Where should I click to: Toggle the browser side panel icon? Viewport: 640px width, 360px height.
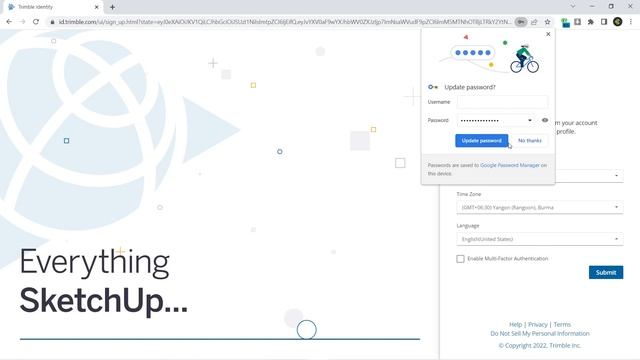coord(604,22)
